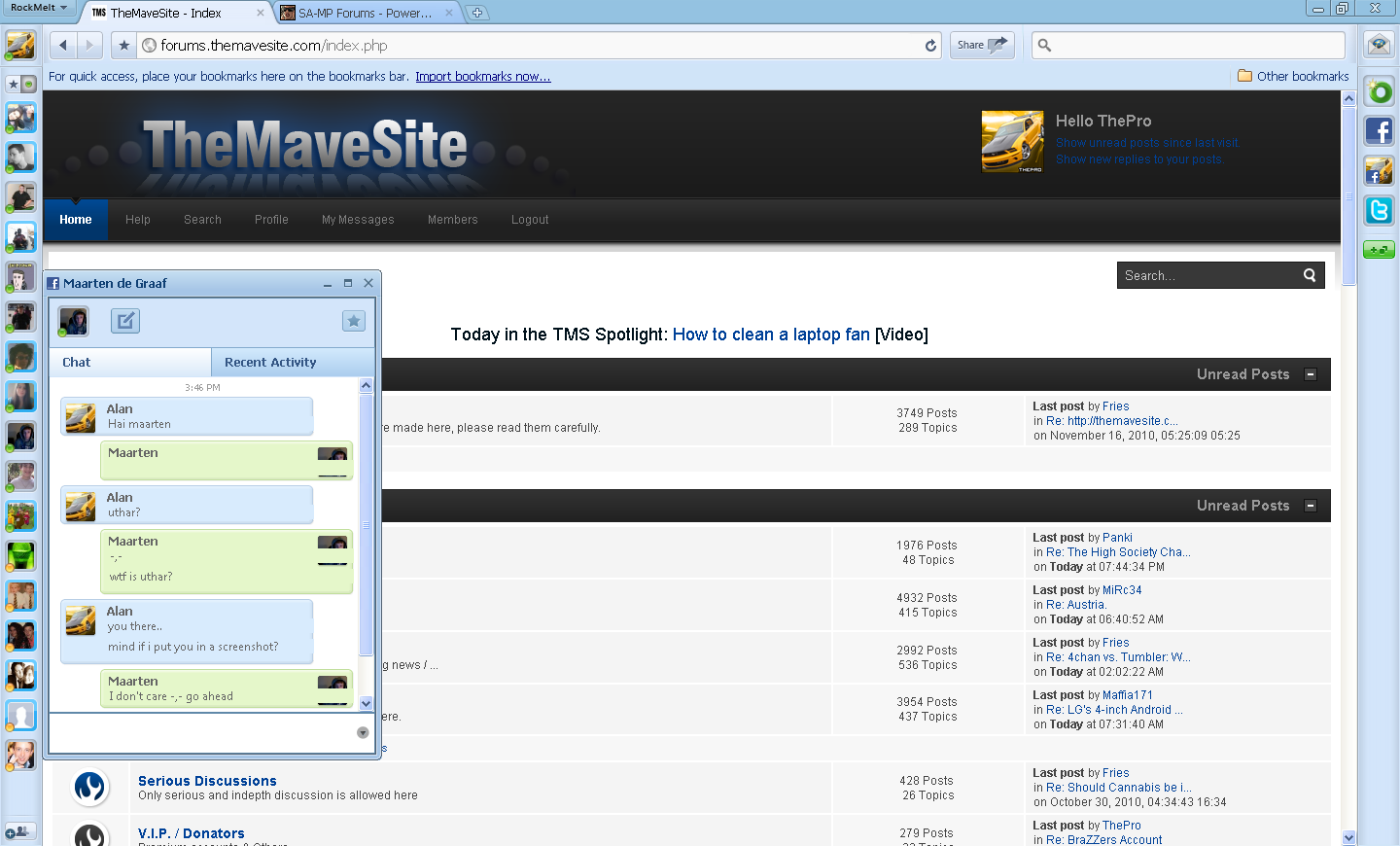Reload the page with the refresh icon
The image size is (1400, 846).
click(x=930, y=45)
